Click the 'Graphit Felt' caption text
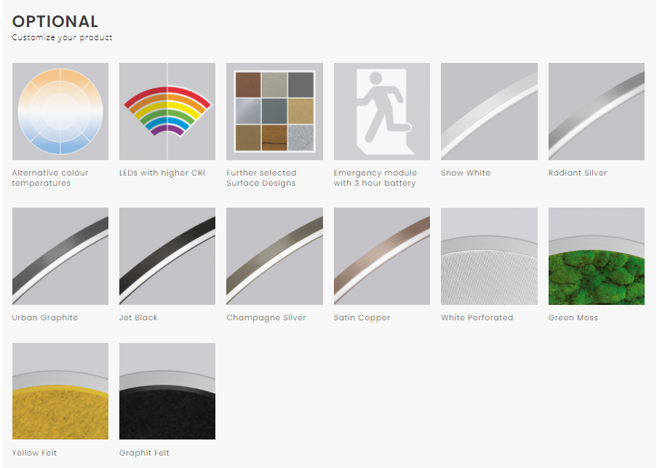The image size is (657, 468). coord(144,453)
